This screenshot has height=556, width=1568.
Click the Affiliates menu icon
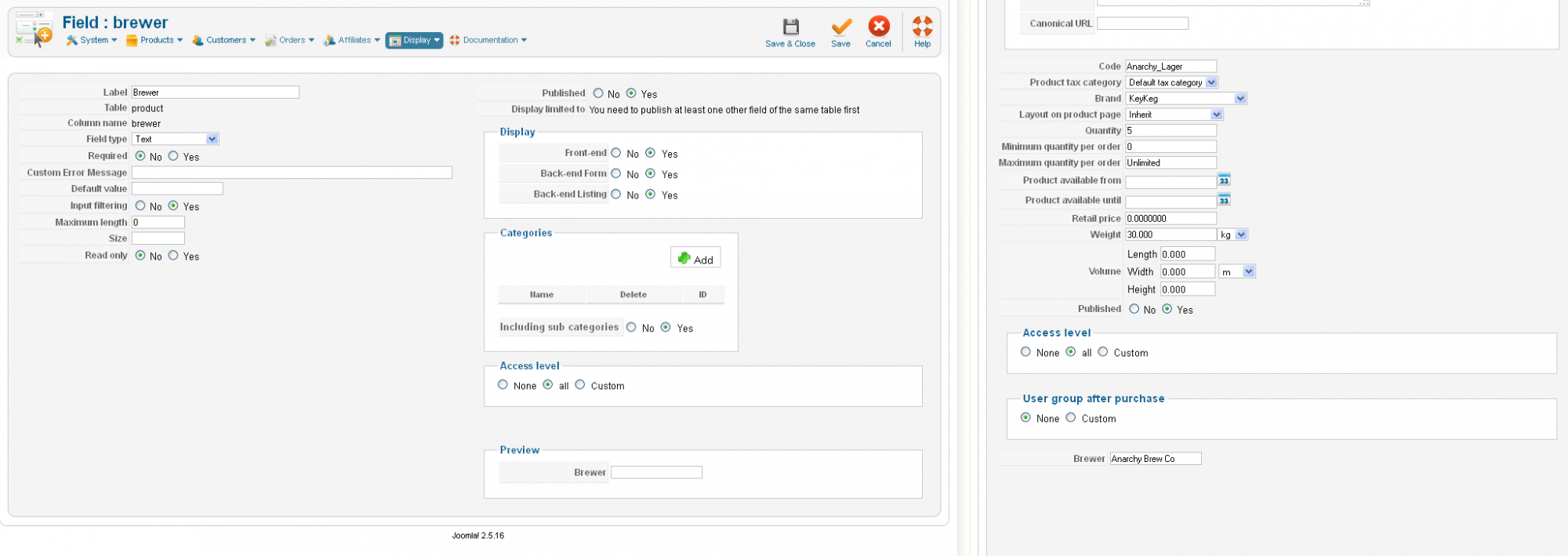point(330,40)
